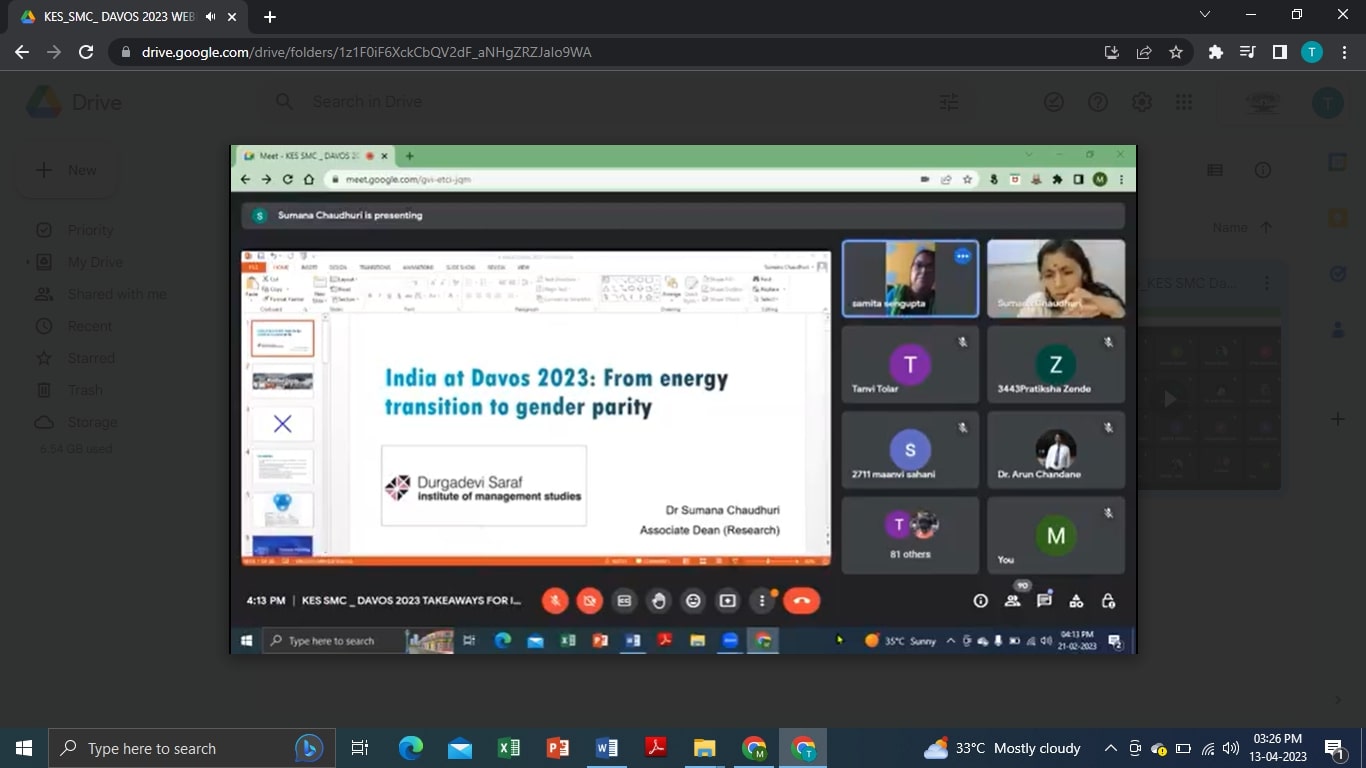Open the Mail app from the taskbar
The height and width of the screenshot is (768, 1366).
click(460, 748)
